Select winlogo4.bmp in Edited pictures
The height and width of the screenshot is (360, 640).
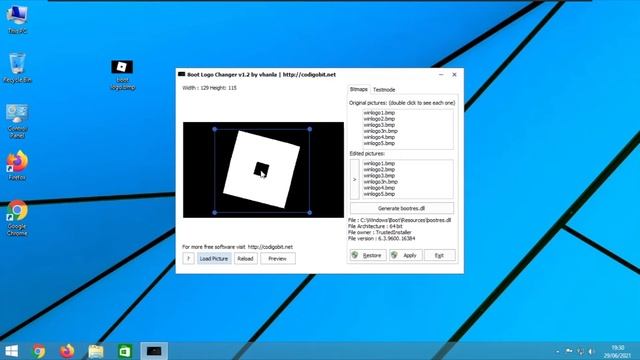click(x=379, y=188)
